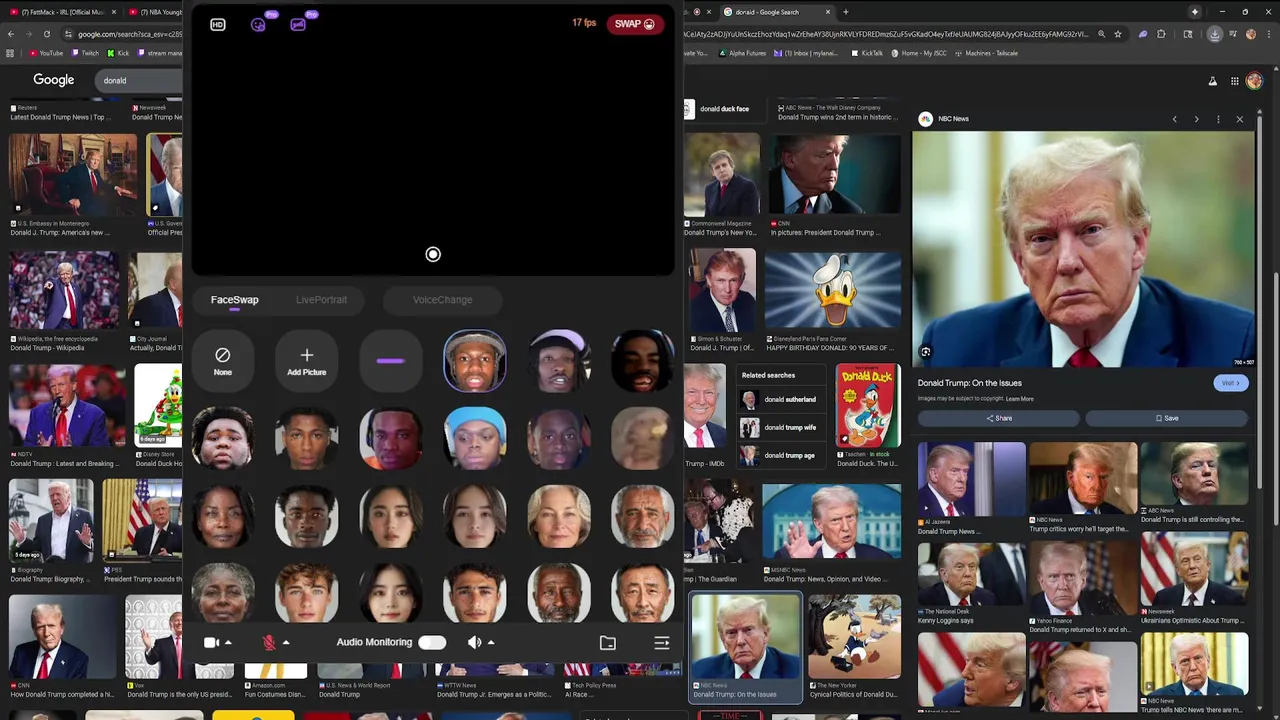Toggle the HD quality icon
The width and height of the screenshot is (1280, 720).
tap(218, 25)
